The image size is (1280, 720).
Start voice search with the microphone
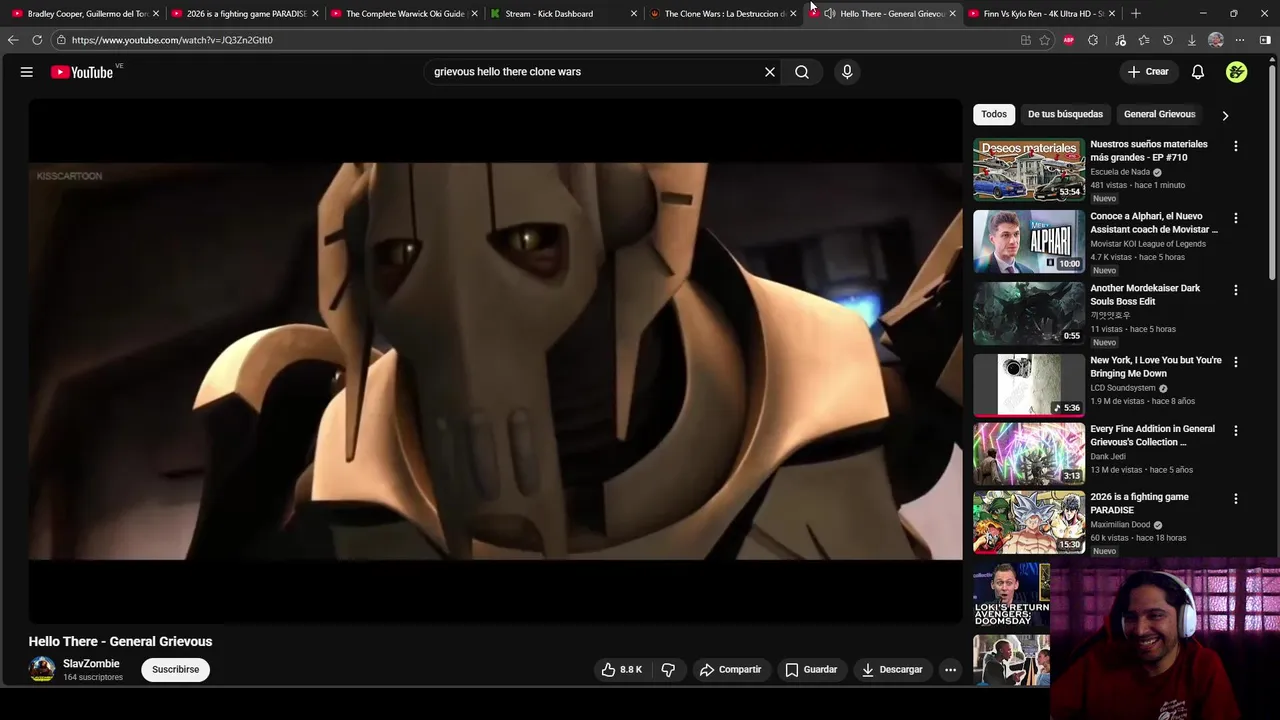click(847, 72)
